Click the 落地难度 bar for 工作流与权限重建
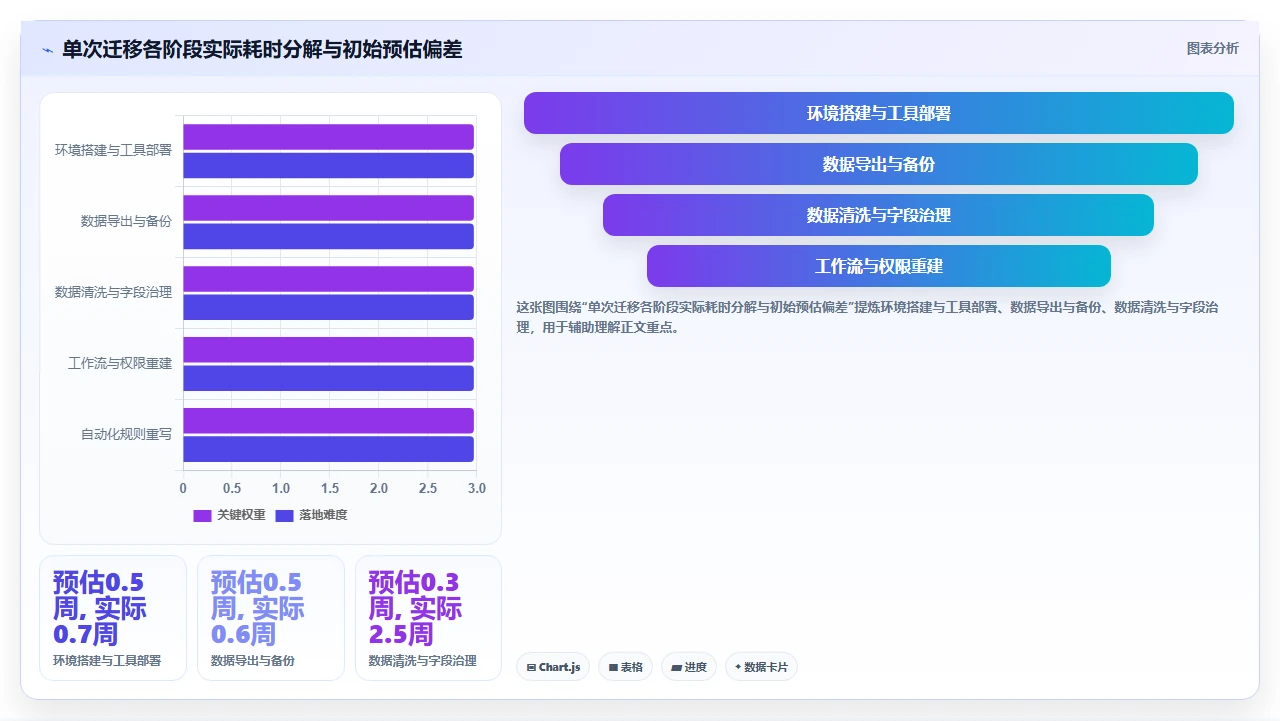1280x721 pixels. (x=328, y=378)
